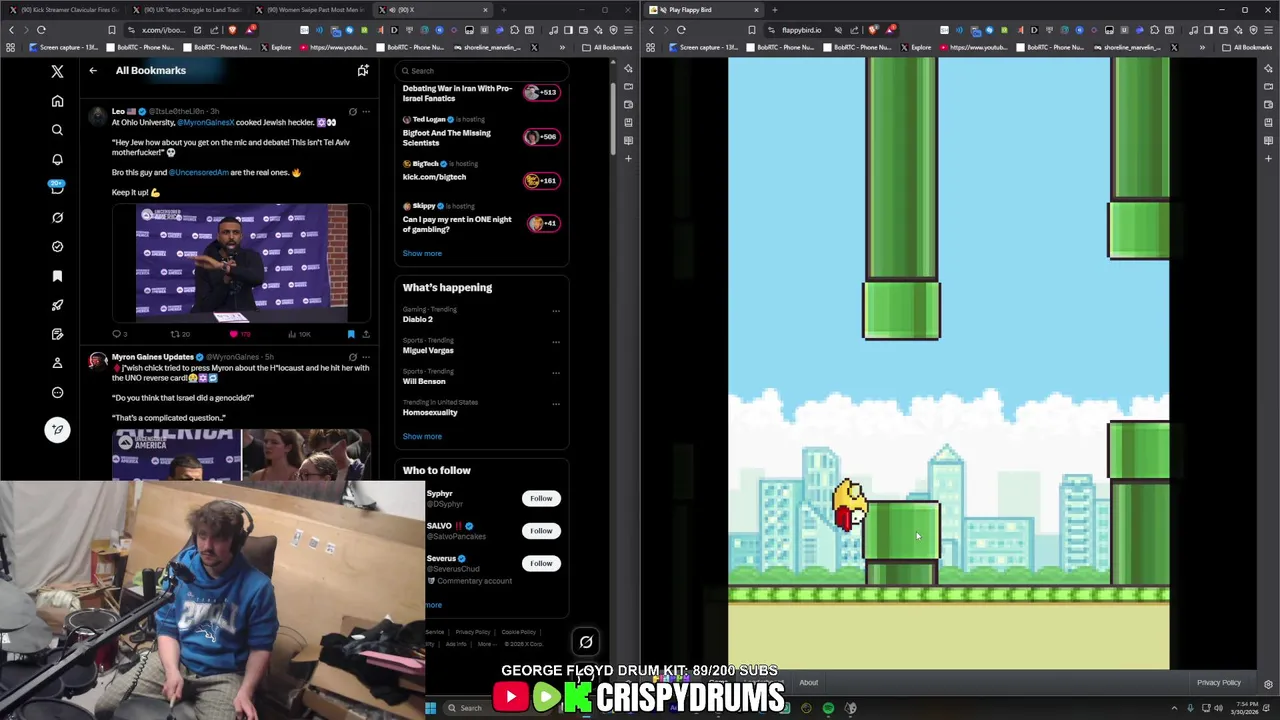The width and height of the screenshot is (1280, 720).
Task: Open the Grok floating button at bottom of X
Action: (x=586, y=642)
